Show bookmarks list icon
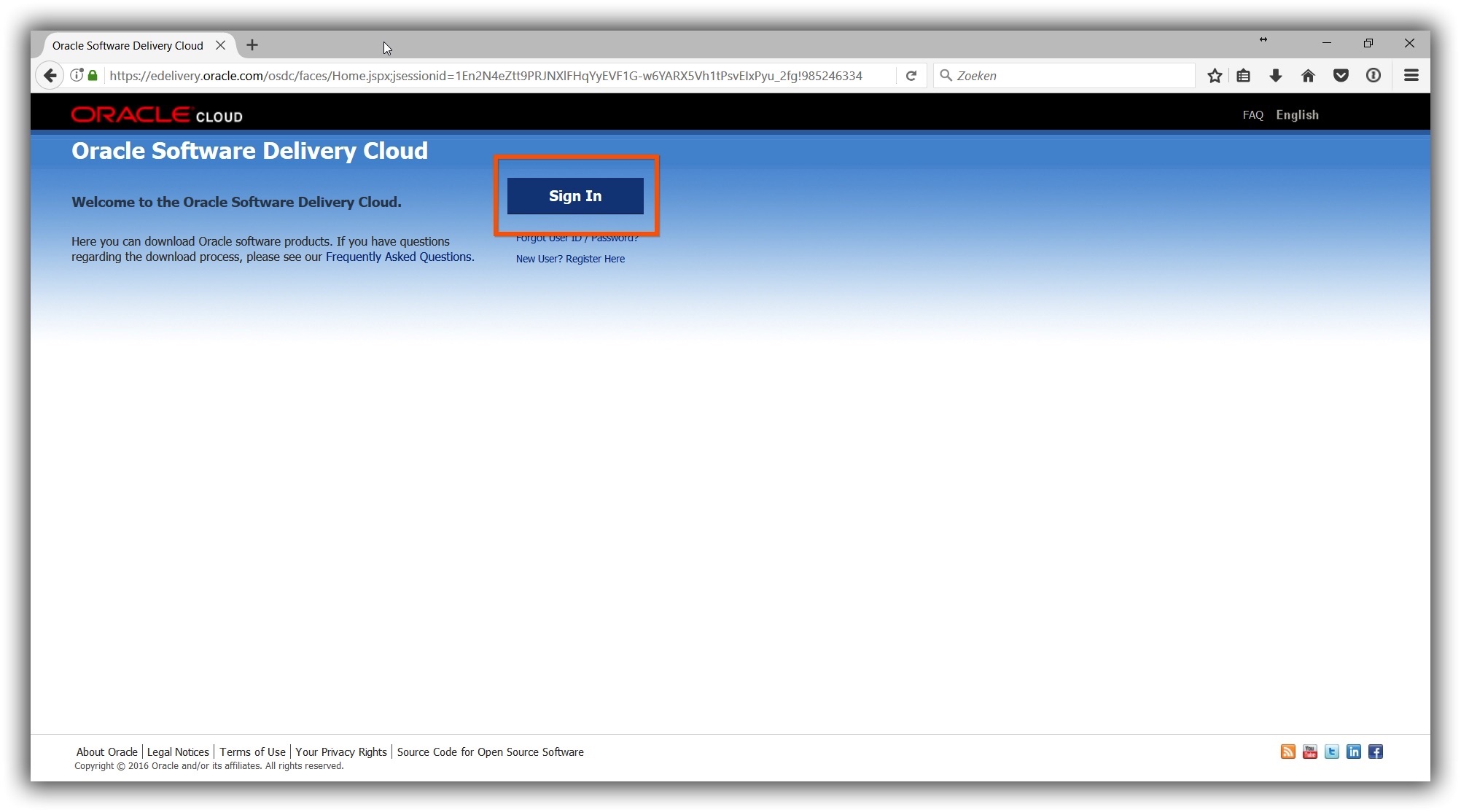 pos(1243,75)
